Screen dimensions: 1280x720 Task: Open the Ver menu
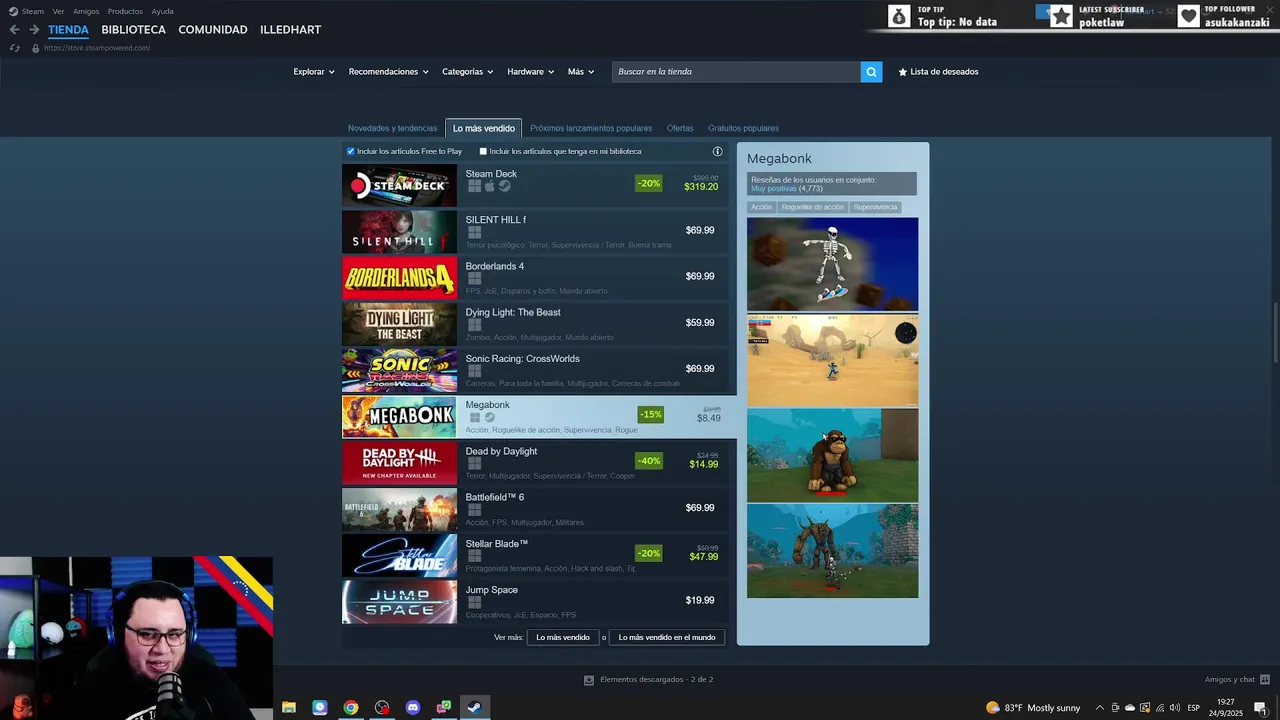pyautogui.click(x=58, y=11)
